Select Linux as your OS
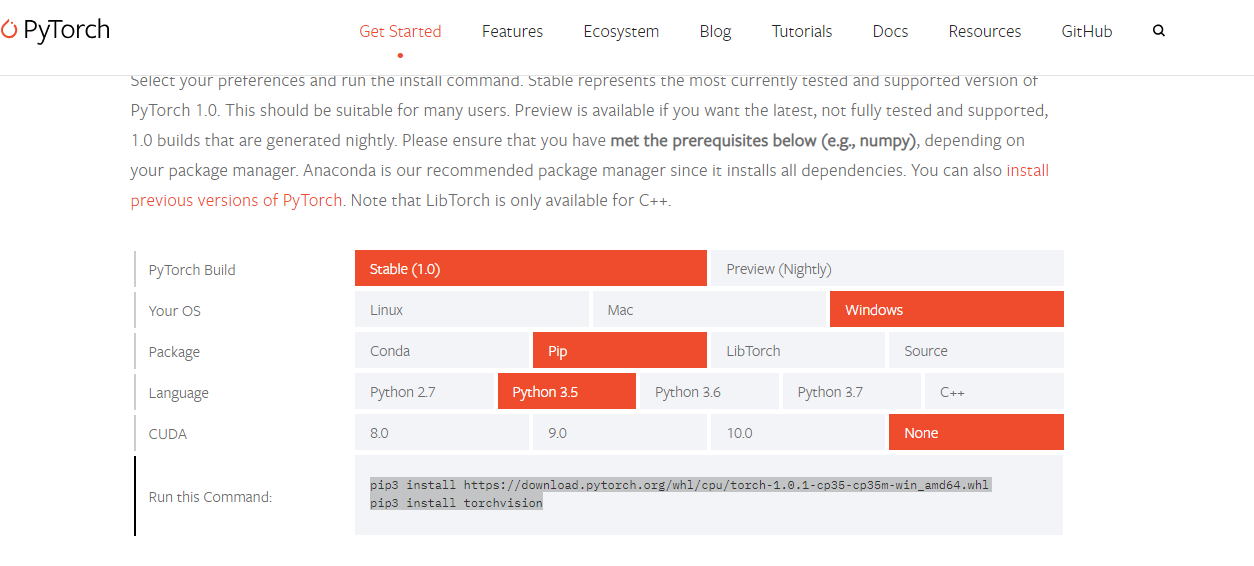The image size is (1254, 566). [x=472, y=309]
